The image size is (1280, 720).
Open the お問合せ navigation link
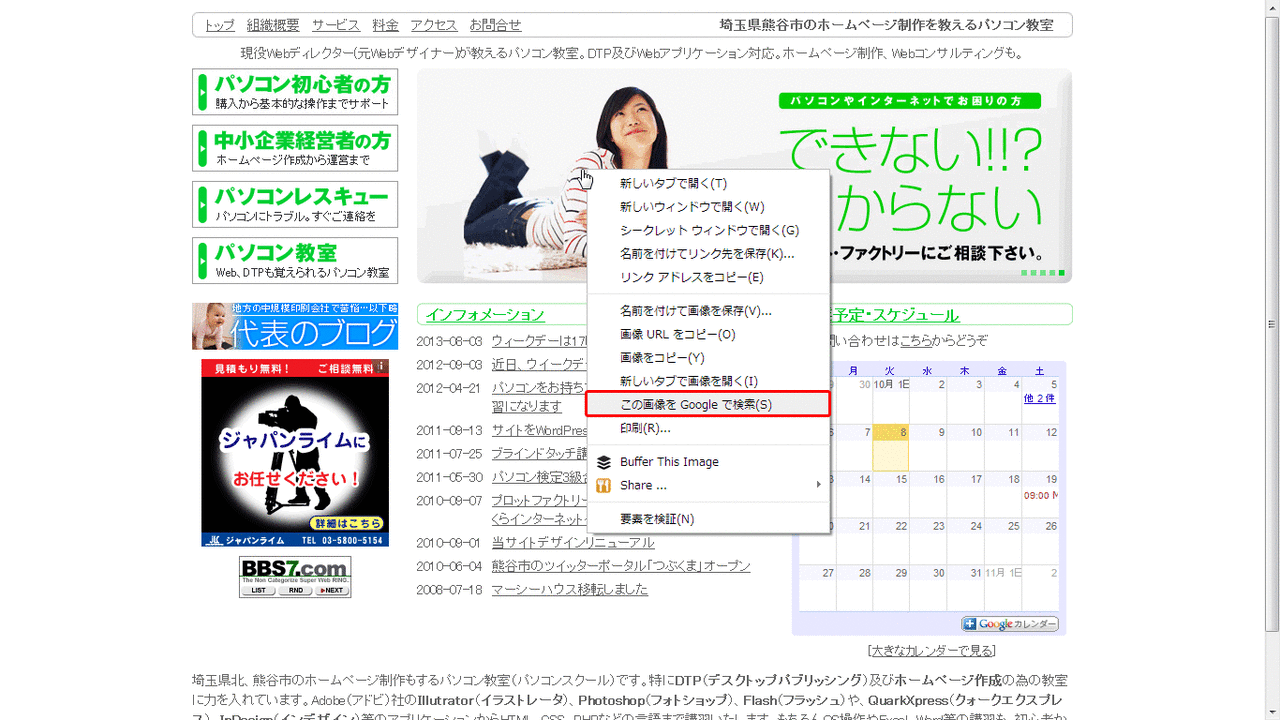click(495, 25)
